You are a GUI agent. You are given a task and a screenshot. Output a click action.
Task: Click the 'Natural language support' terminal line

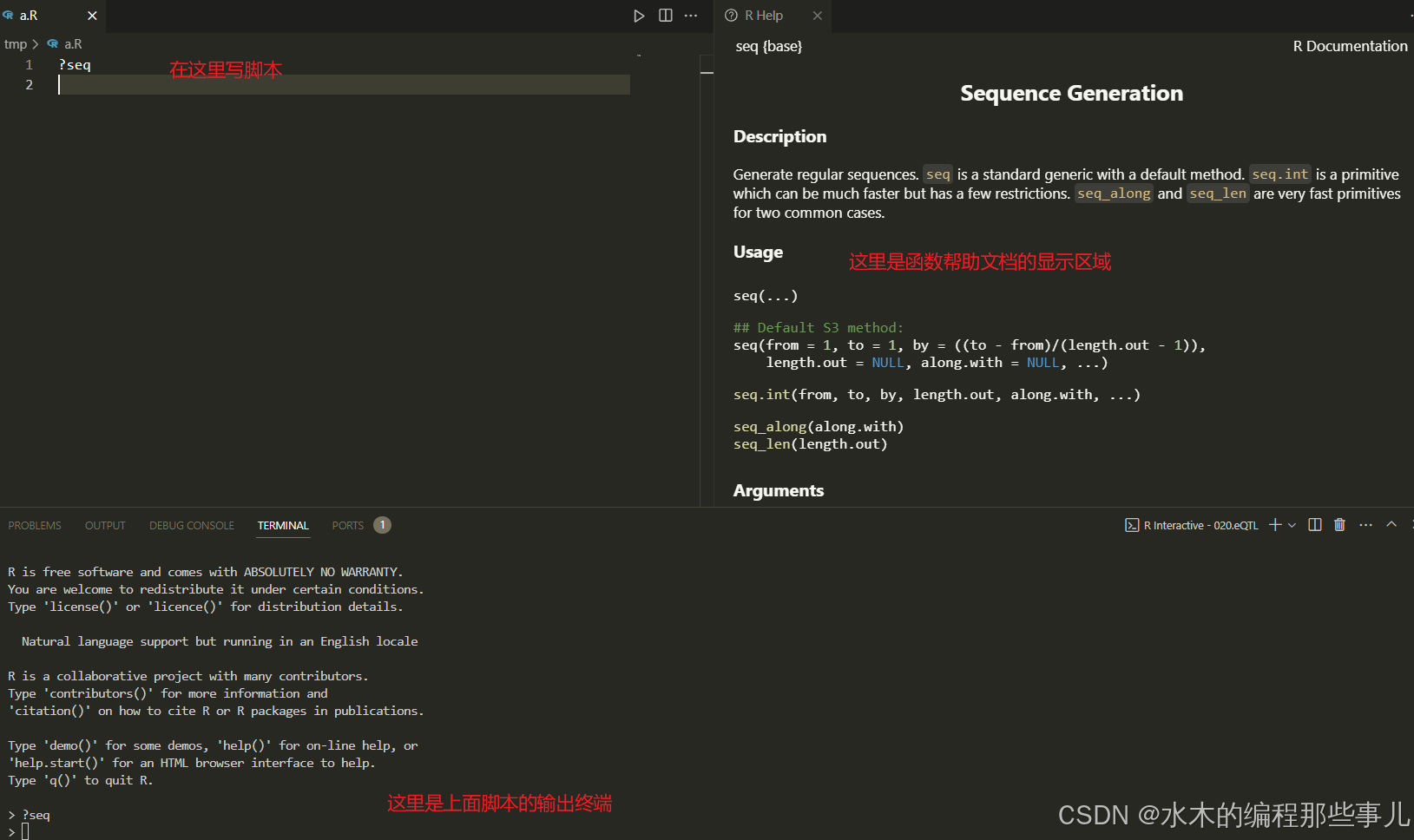coord(220,642)
